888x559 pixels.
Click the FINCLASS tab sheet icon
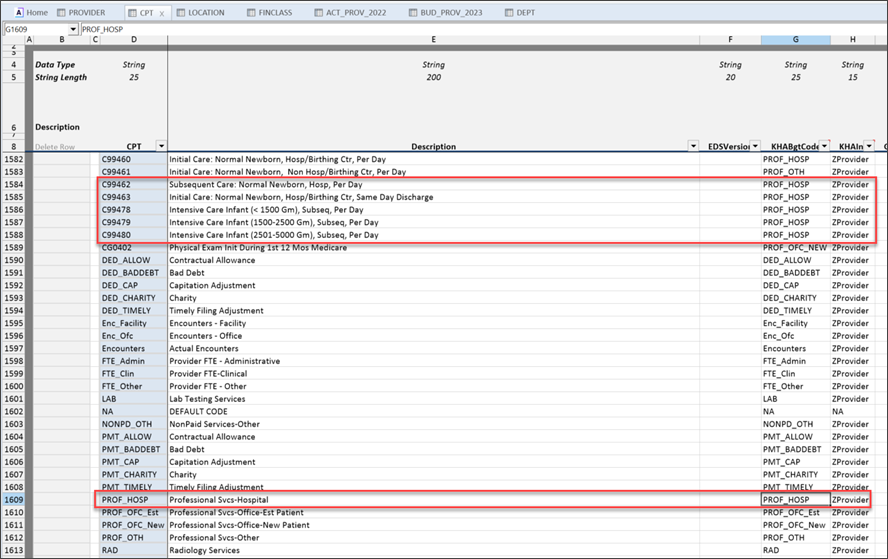[250, 13]
